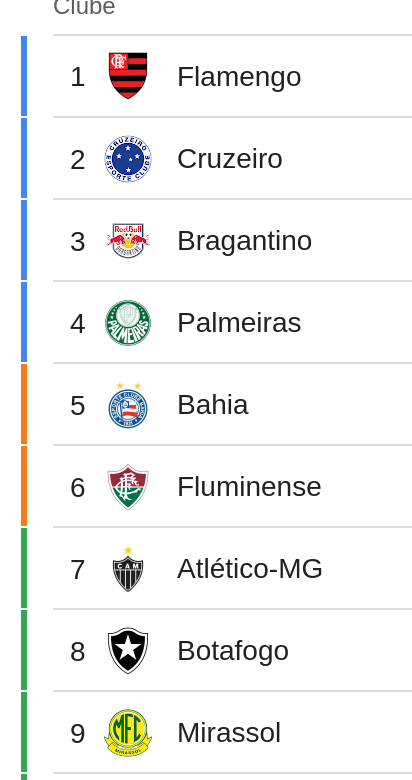
Task: Click the Palmeiras club crest
Action: tap(128, 323)
